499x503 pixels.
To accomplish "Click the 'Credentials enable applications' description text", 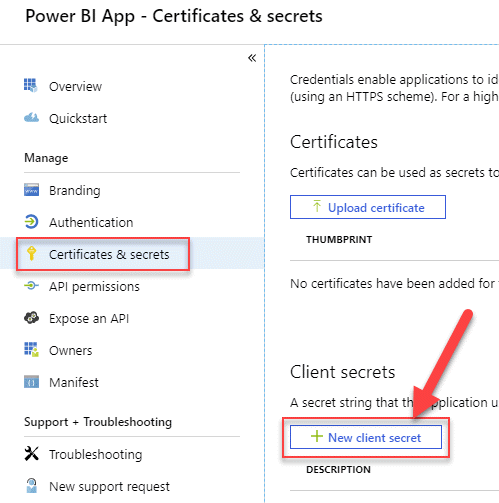I will (394, 88).
